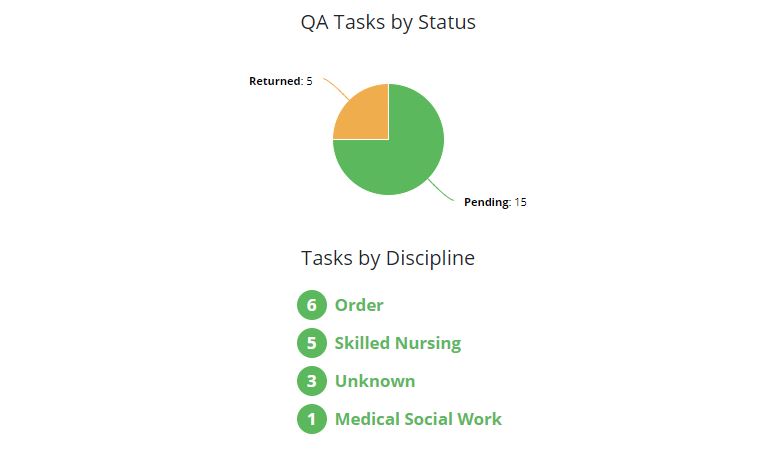View Medical Social Work tasks
Image resolution: width=781 pixels, height=450 pixels.
tap(418, 419)
